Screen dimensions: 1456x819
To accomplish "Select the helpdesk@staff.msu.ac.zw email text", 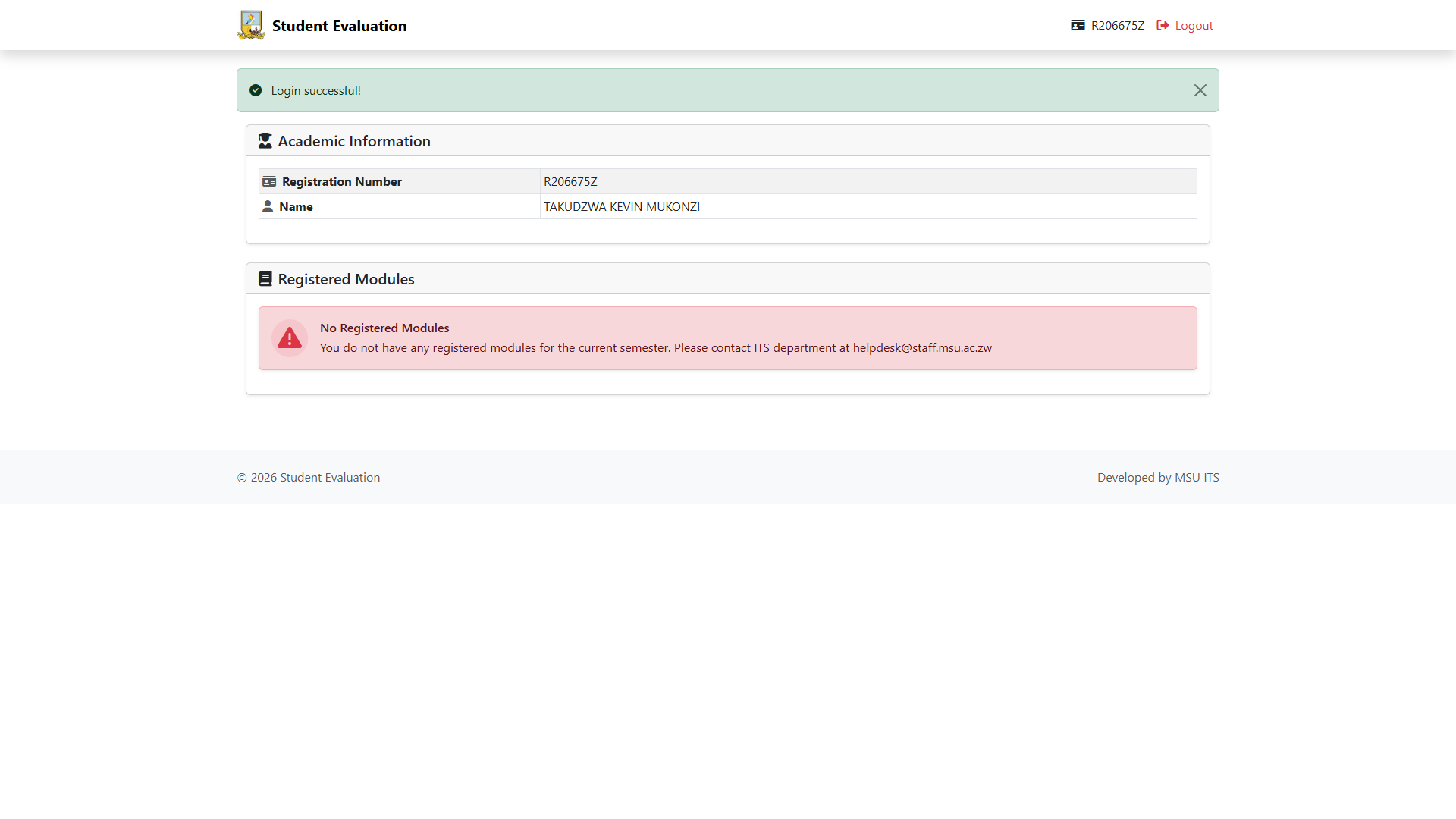I will point(922,348).
